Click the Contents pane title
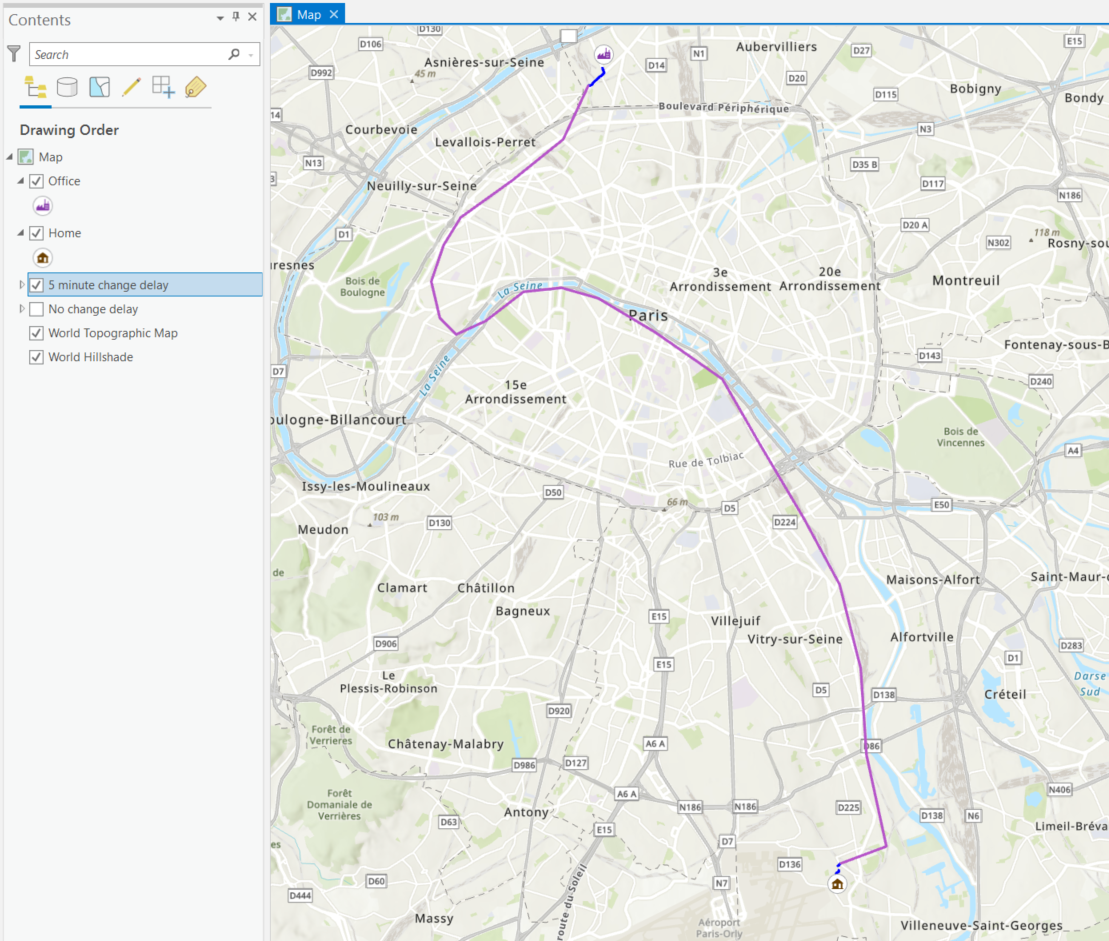Viewport: 1109px width, 941px height. coord(40,20)
